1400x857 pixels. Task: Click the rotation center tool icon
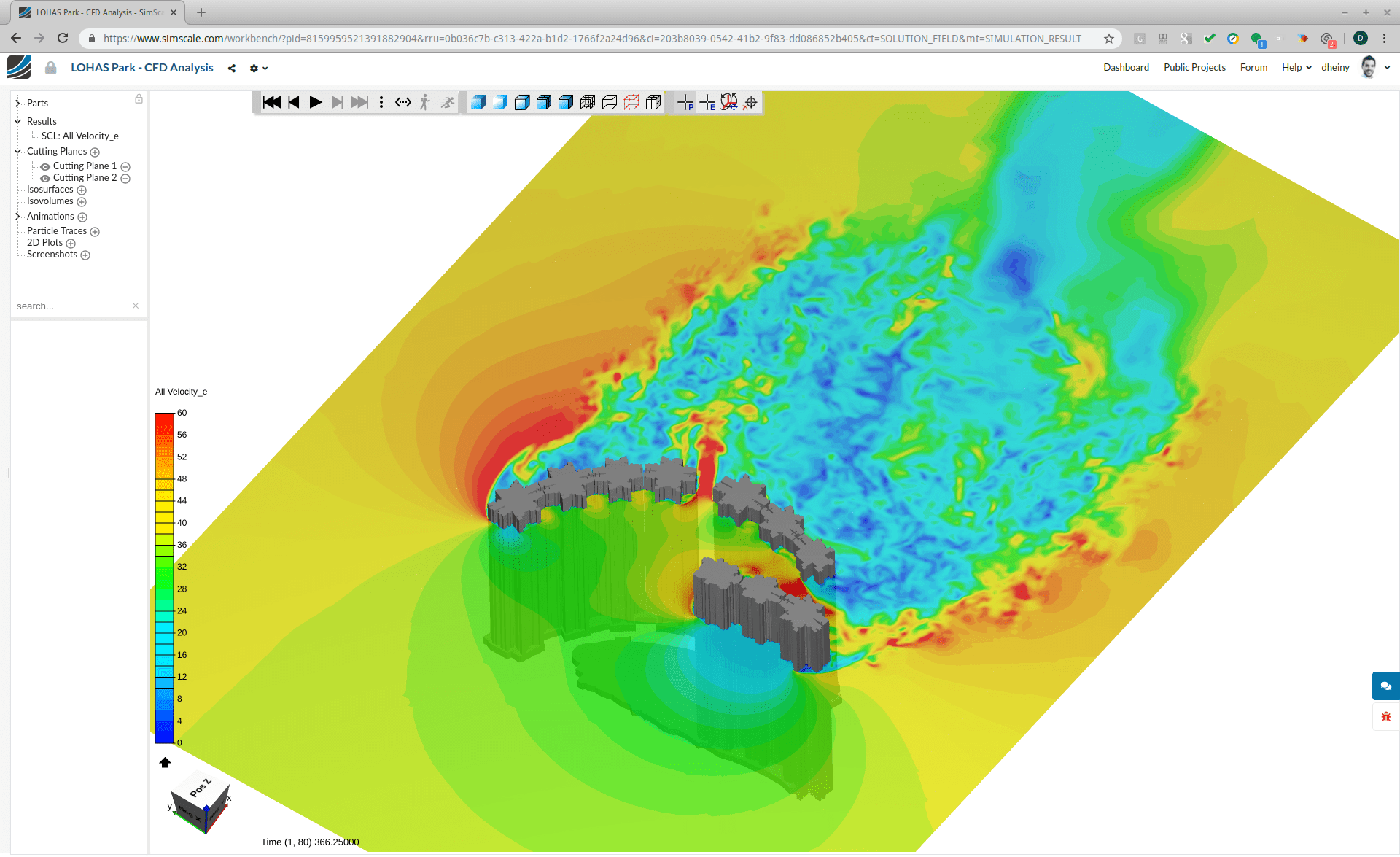click(x=729, y=102)
